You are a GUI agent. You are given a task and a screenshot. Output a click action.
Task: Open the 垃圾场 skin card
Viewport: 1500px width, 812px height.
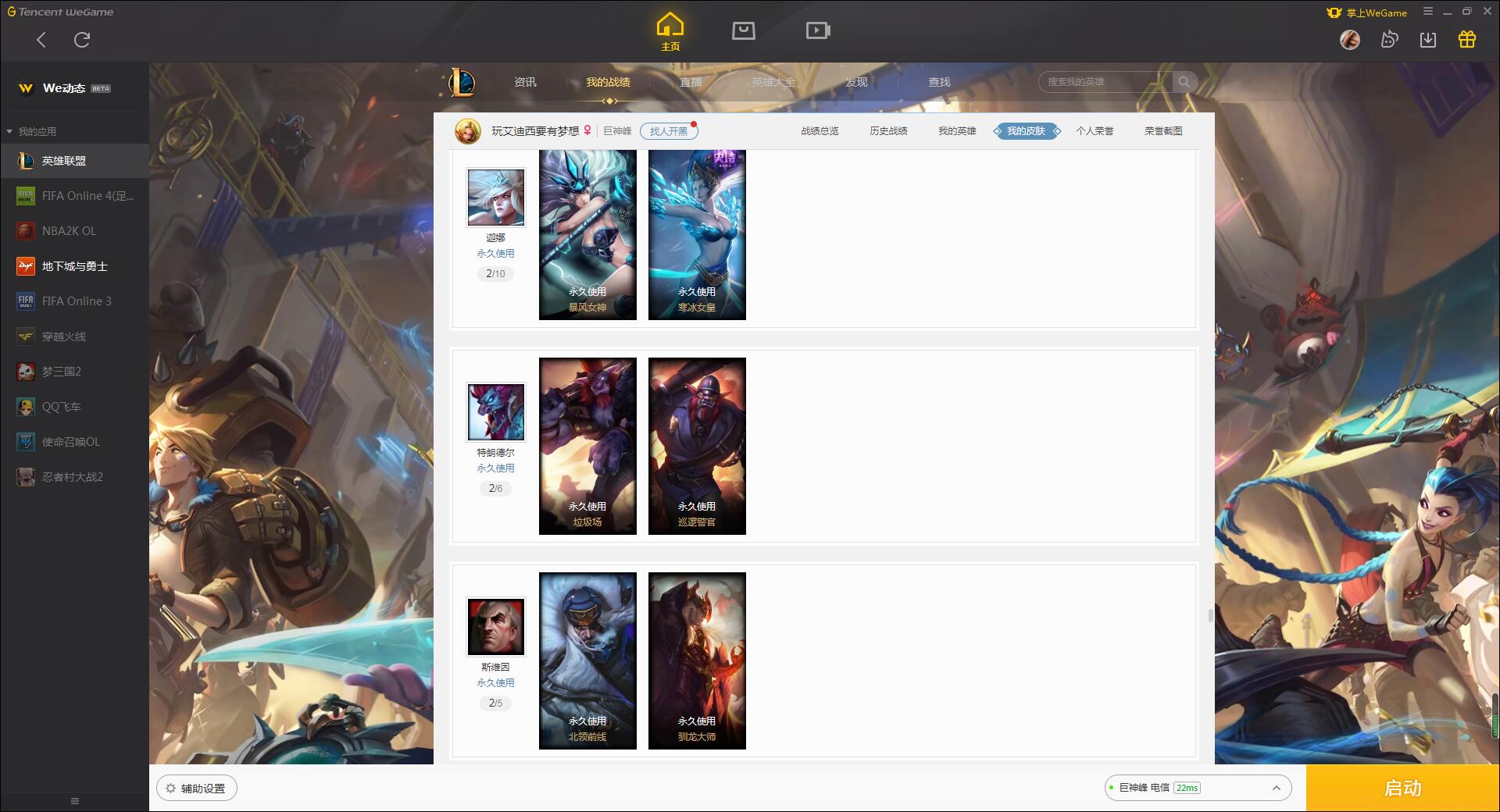pyautogui.click(x=587, y=446)
